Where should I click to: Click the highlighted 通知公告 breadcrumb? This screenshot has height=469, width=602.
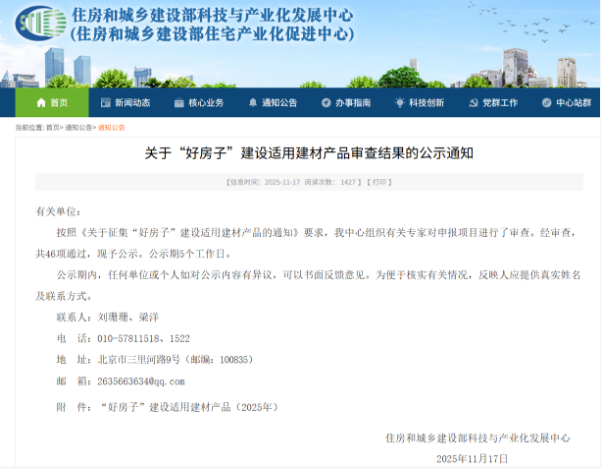tap(111, 128)
